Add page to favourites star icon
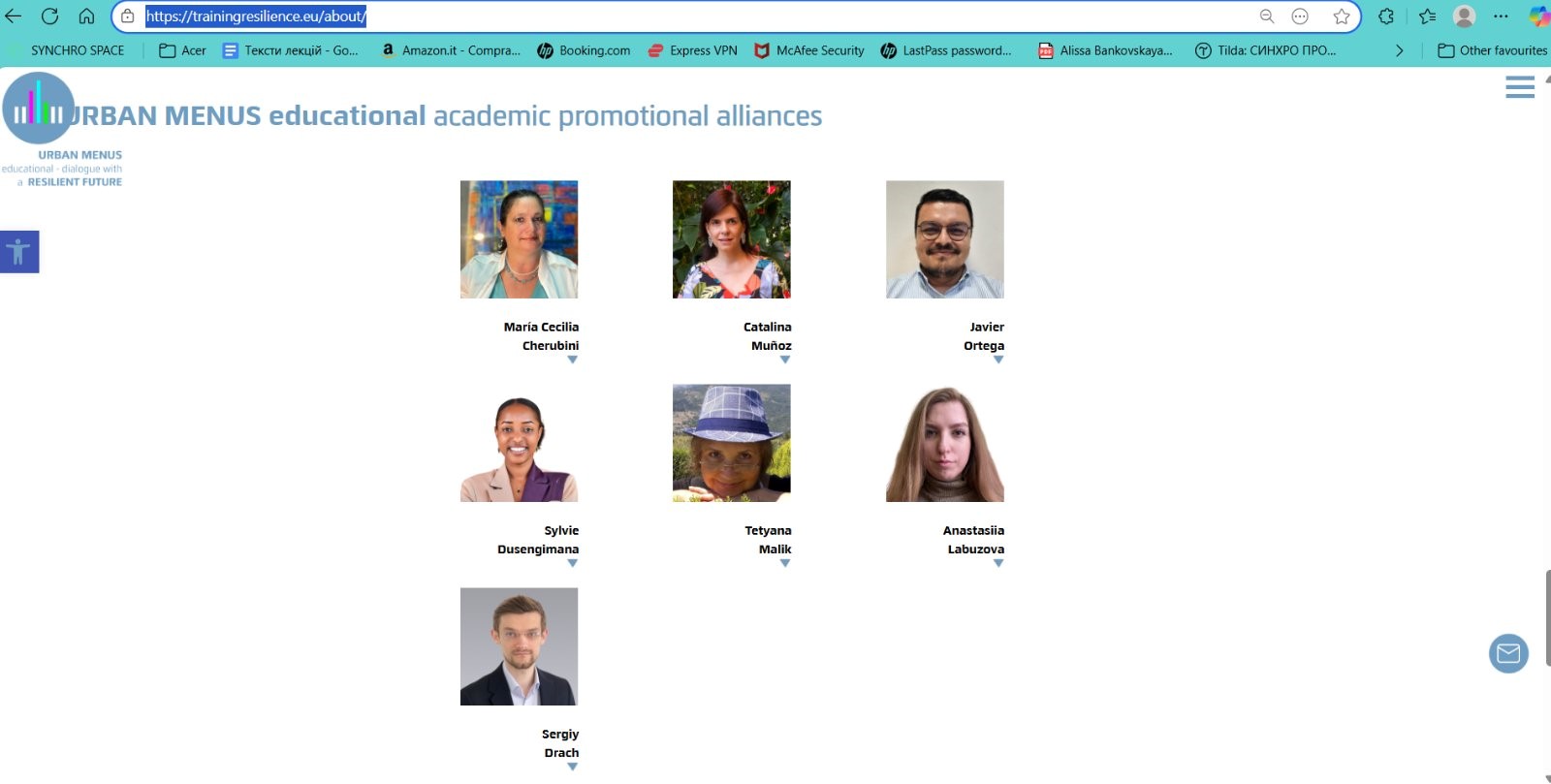Viewport: 1551px width, 784px height. click(x=1342, y=16)
